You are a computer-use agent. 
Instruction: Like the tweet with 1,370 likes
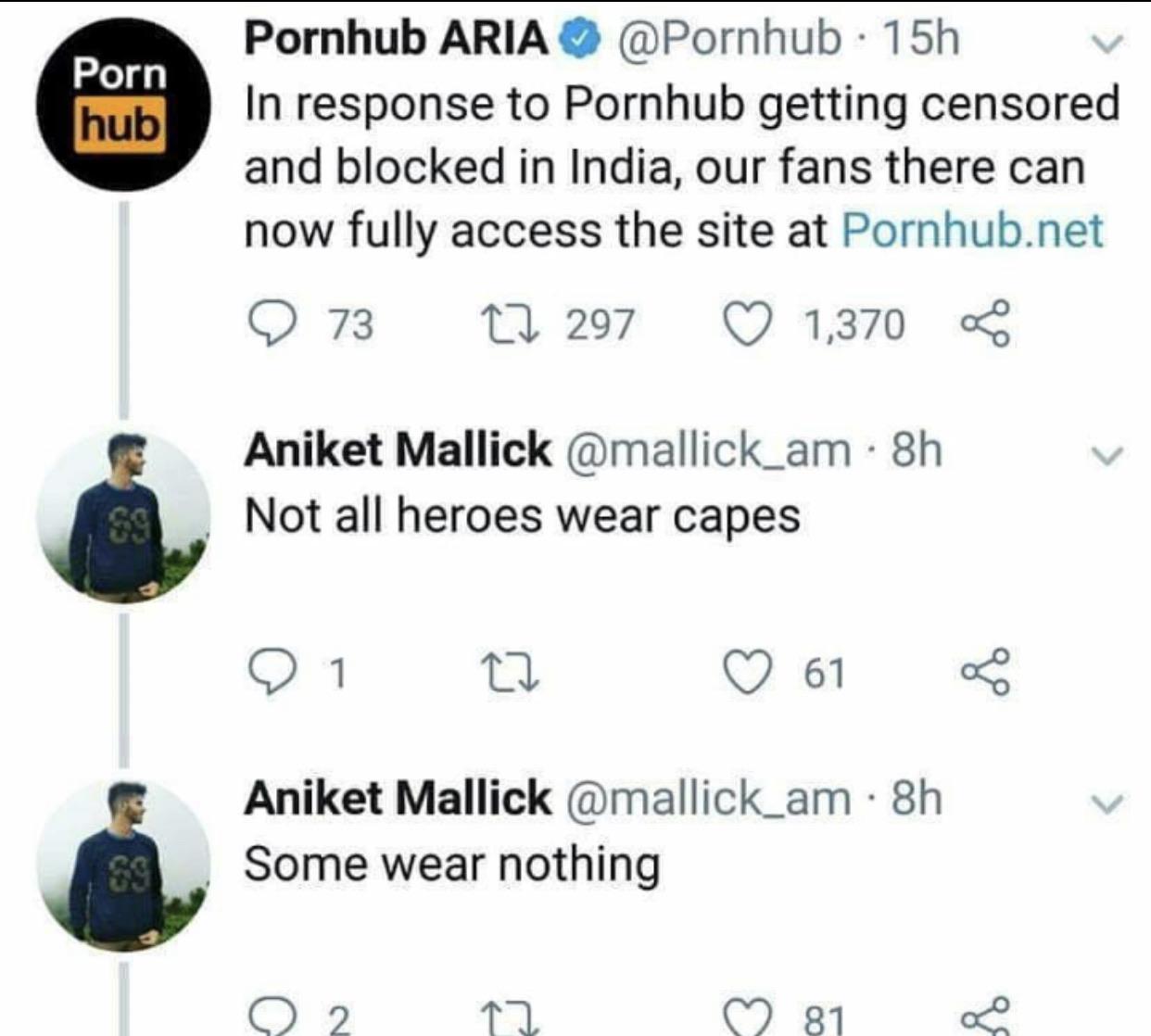pos(746,325)
